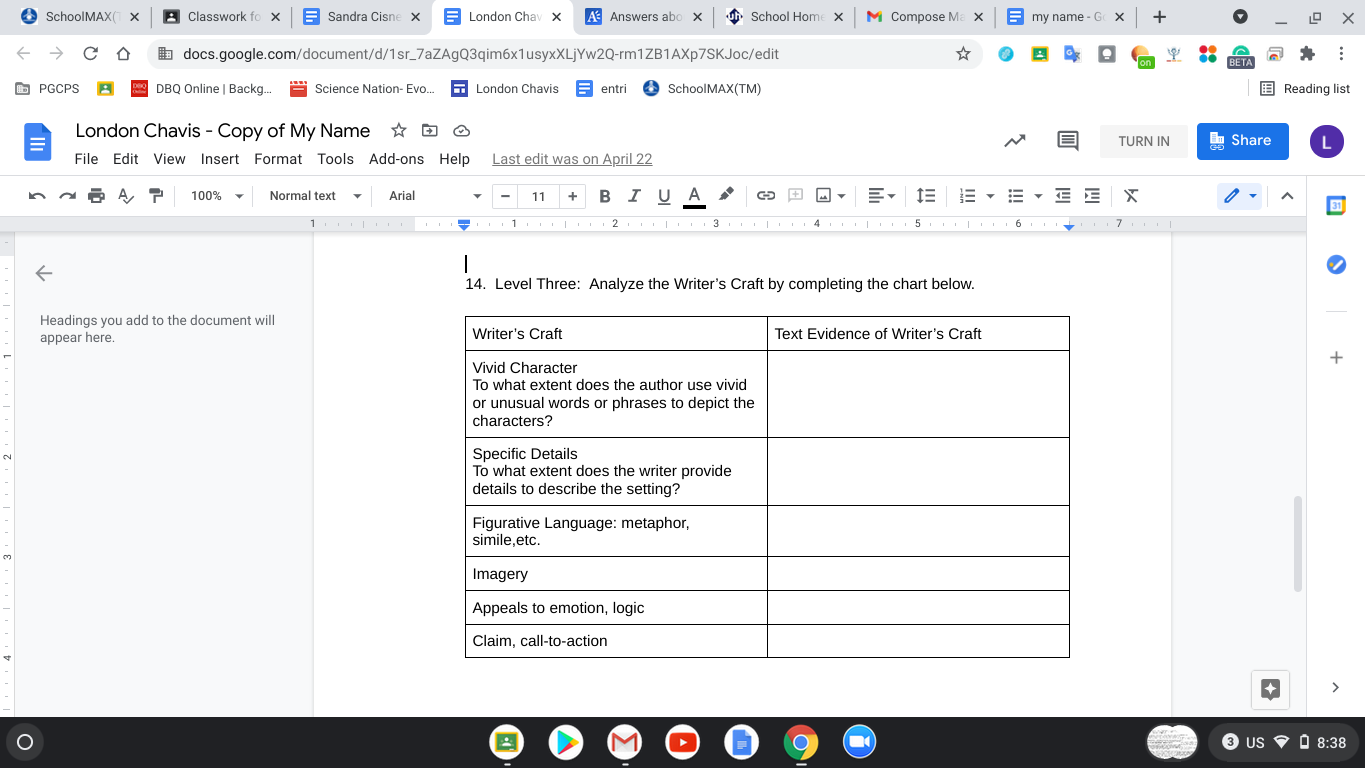This screenshot has width=1365, height=768.
Task: Open the Insert menu
Action: coord(219,159)
